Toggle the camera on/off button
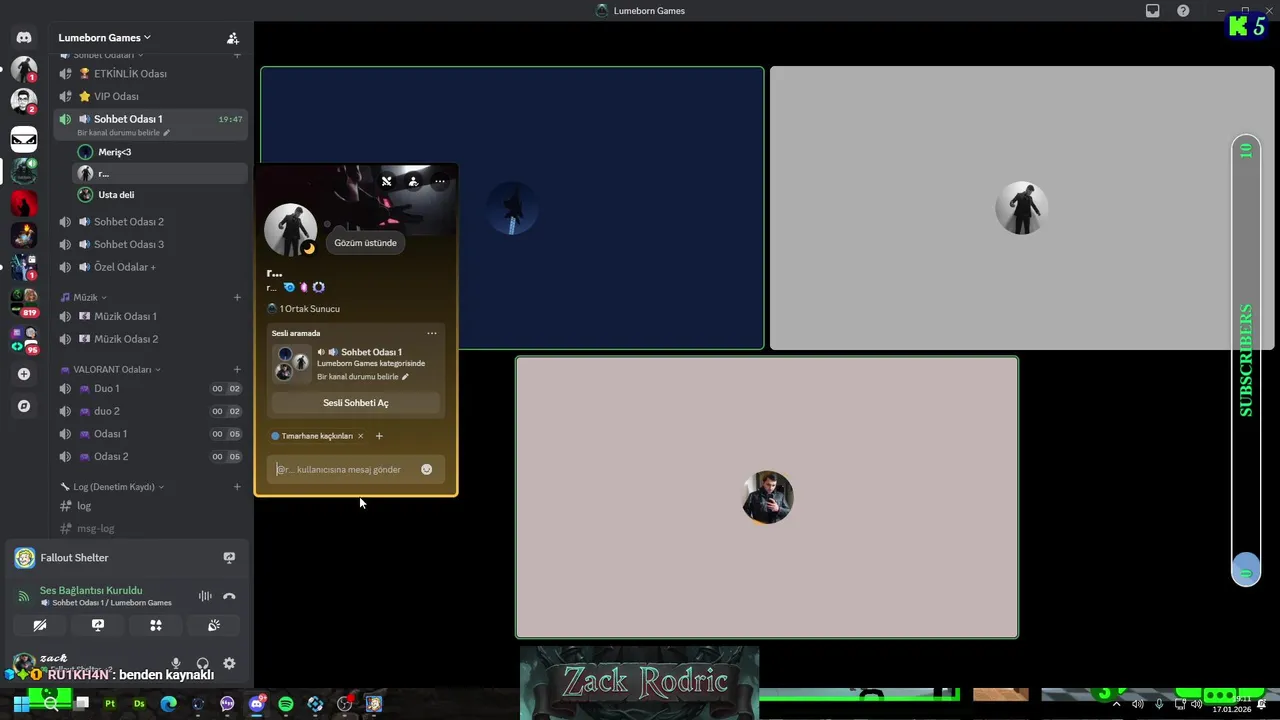 [40, 625]
